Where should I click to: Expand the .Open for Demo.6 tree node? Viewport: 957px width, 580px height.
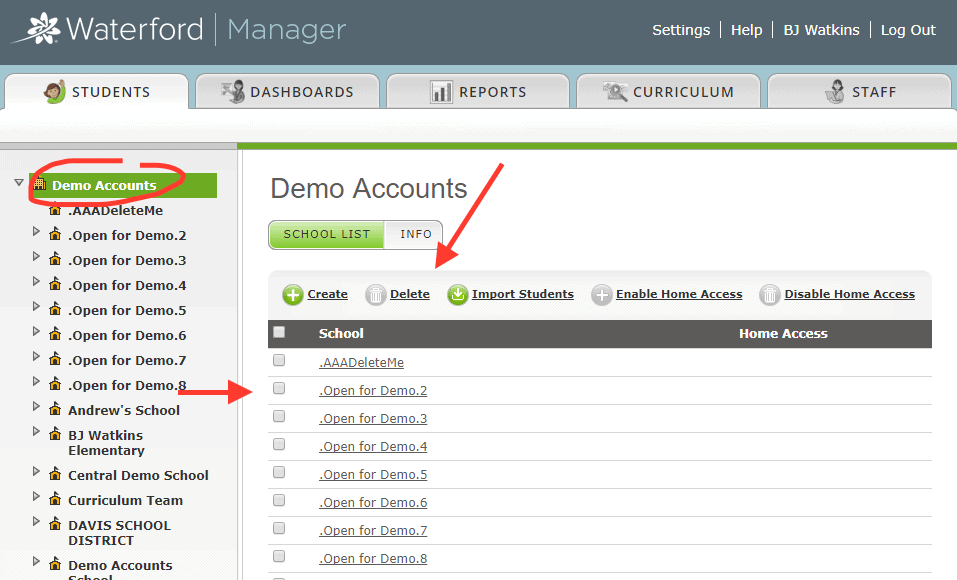click(x=35, y=332)
